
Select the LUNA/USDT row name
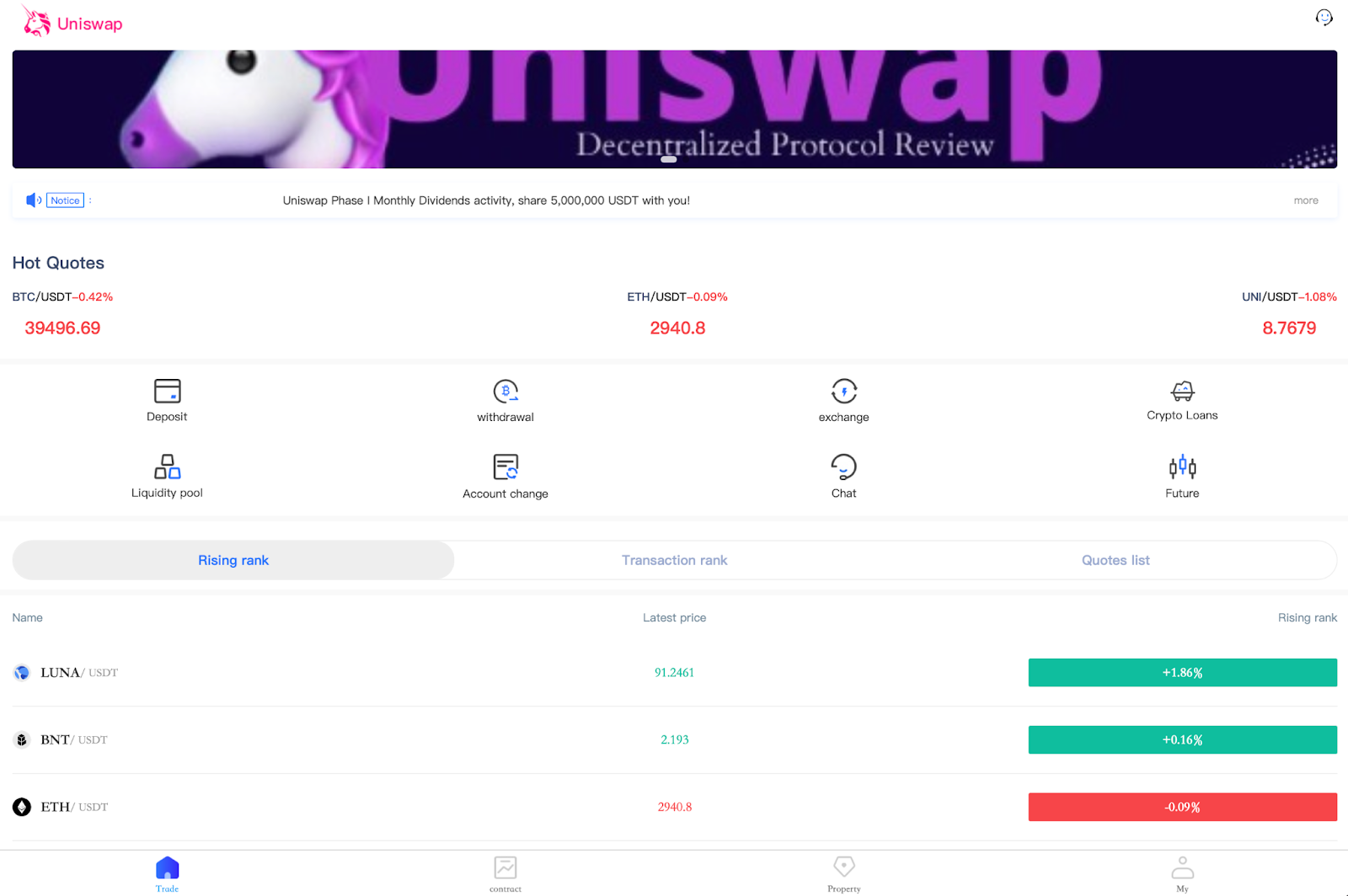coord(79,672)
